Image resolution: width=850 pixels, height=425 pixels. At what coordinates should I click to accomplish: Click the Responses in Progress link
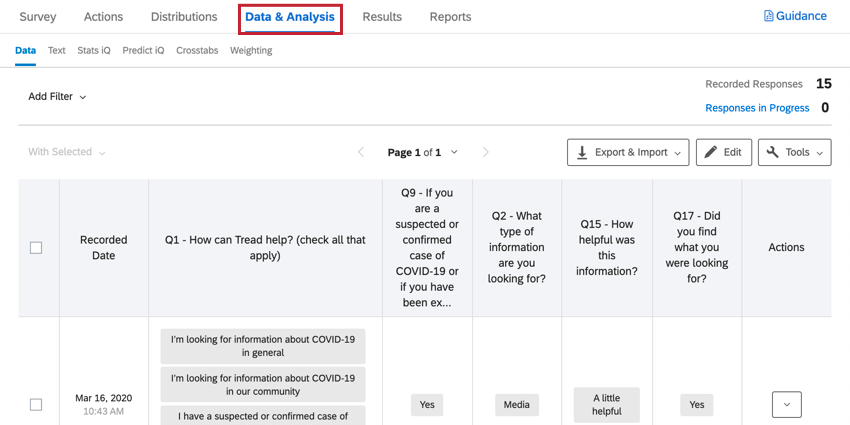(x=757, y=108)
